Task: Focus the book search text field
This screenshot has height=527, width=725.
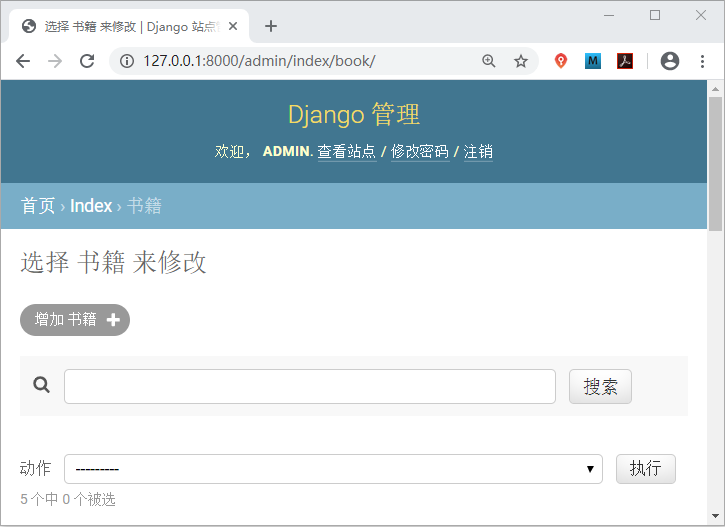Action: 310,386
